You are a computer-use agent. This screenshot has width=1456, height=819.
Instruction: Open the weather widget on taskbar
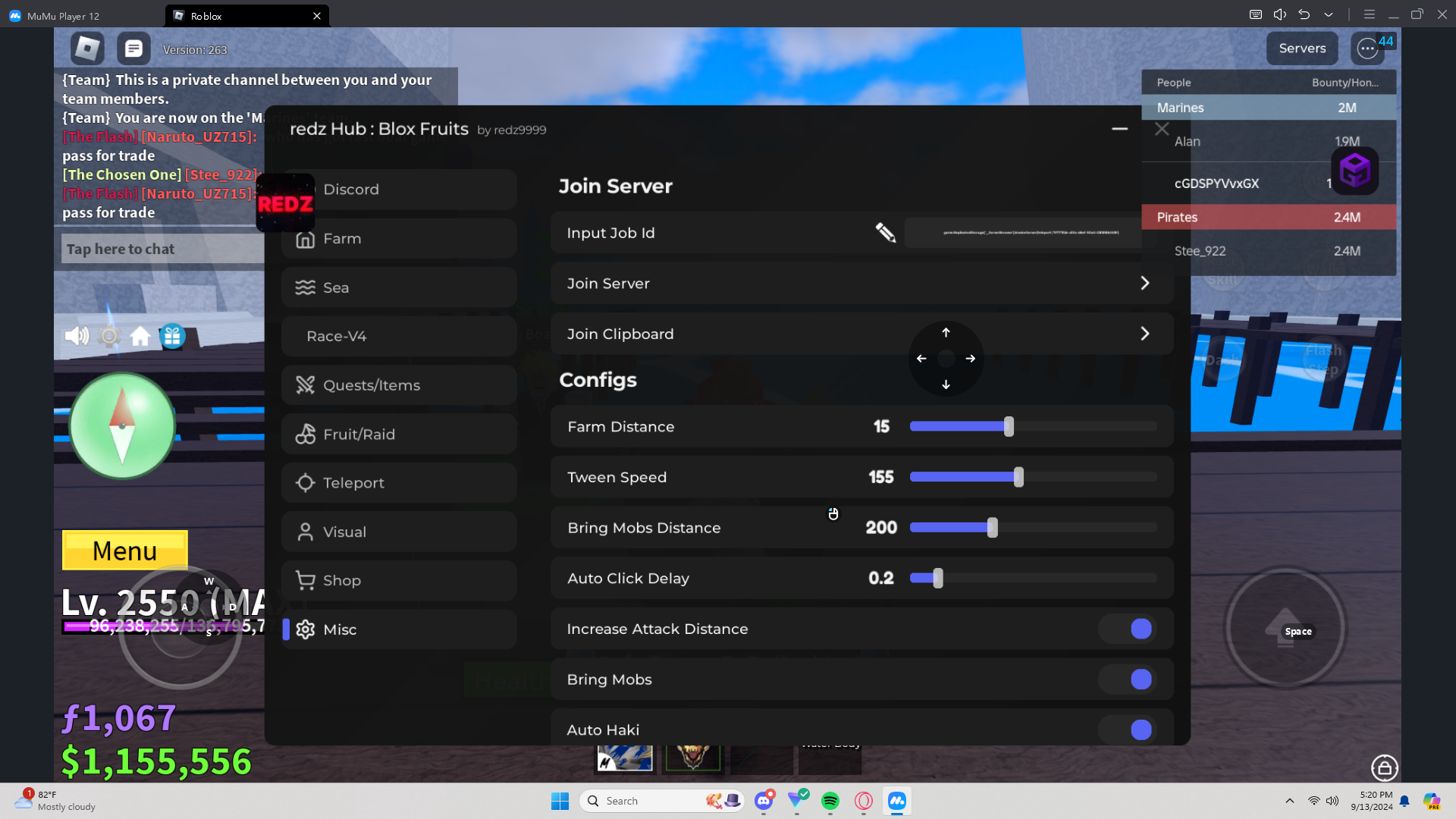[x=57, y=801]
